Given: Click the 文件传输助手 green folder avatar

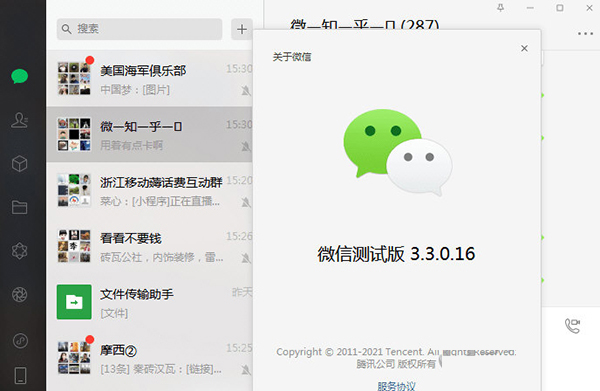Looking at the screenshot, I should tap(74, 302).
